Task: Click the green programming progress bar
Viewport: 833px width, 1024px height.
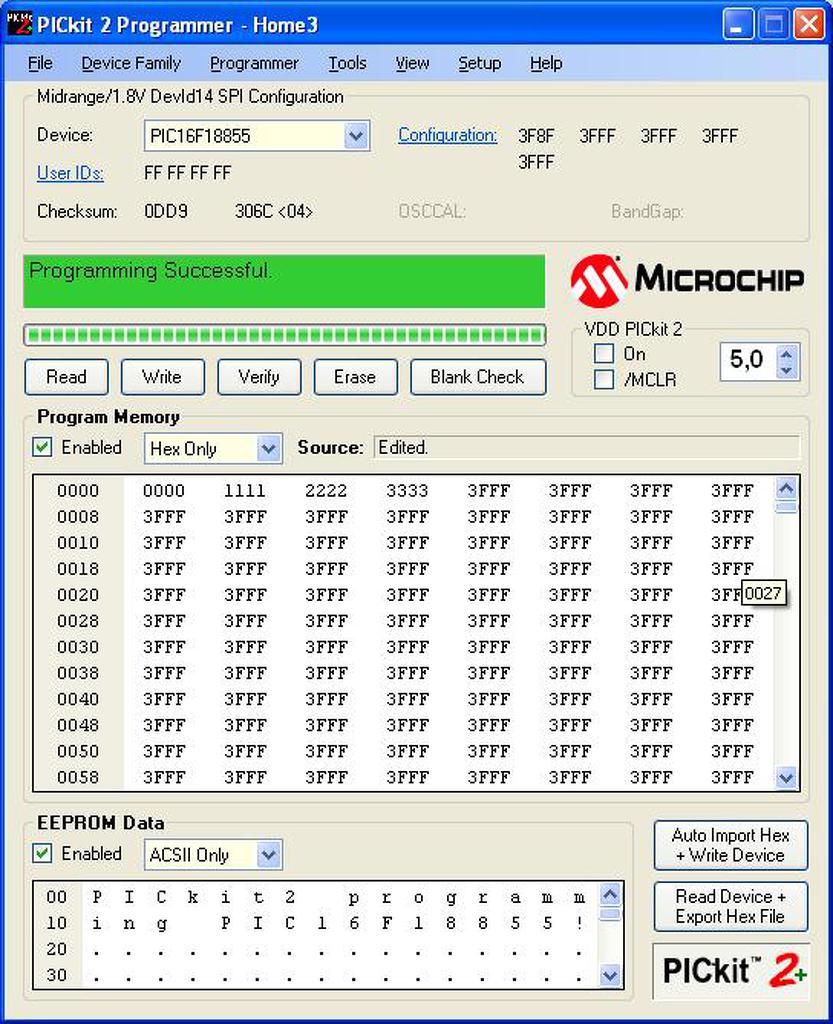Action: (285, 336)
